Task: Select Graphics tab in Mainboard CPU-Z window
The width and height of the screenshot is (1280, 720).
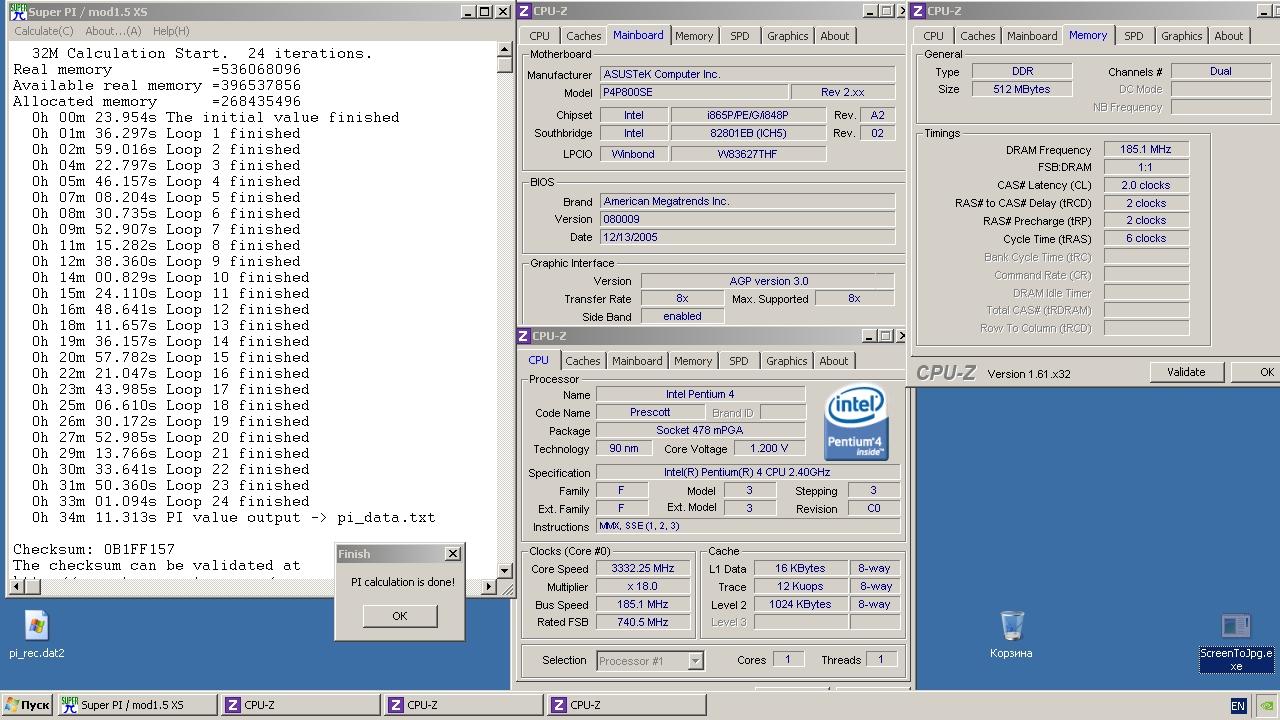Action: click(788, 36)
